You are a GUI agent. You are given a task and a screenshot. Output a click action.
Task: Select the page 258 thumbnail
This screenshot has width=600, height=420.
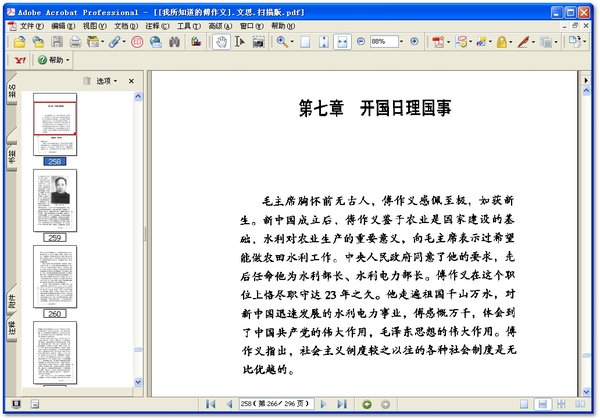pyautogui.click(x=55, y=124)
